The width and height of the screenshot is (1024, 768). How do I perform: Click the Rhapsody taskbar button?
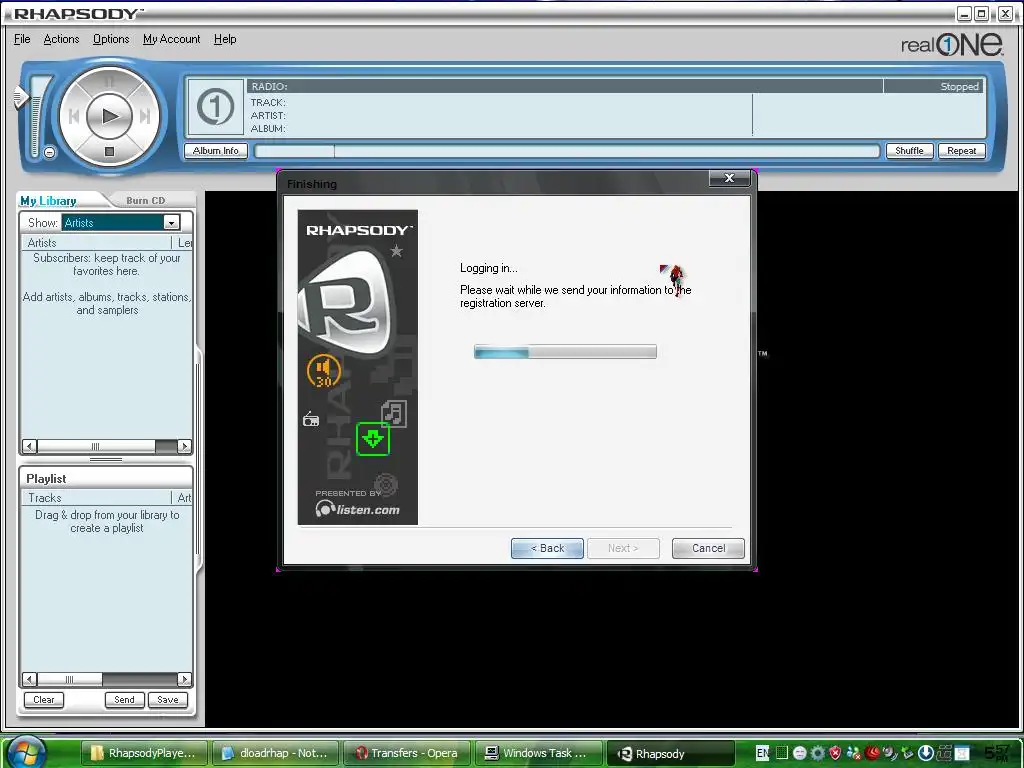pyautogui.click(x=669, y=753)
